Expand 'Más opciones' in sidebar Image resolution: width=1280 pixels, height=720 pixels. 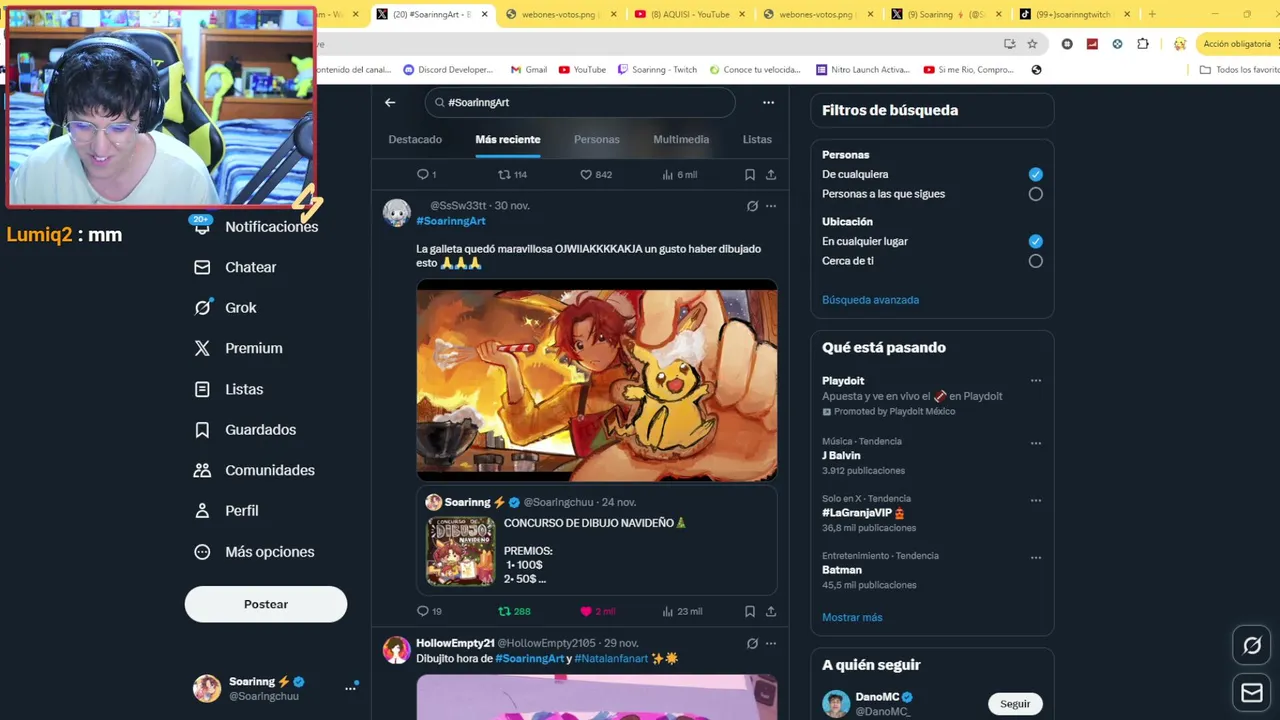(255, 552)
